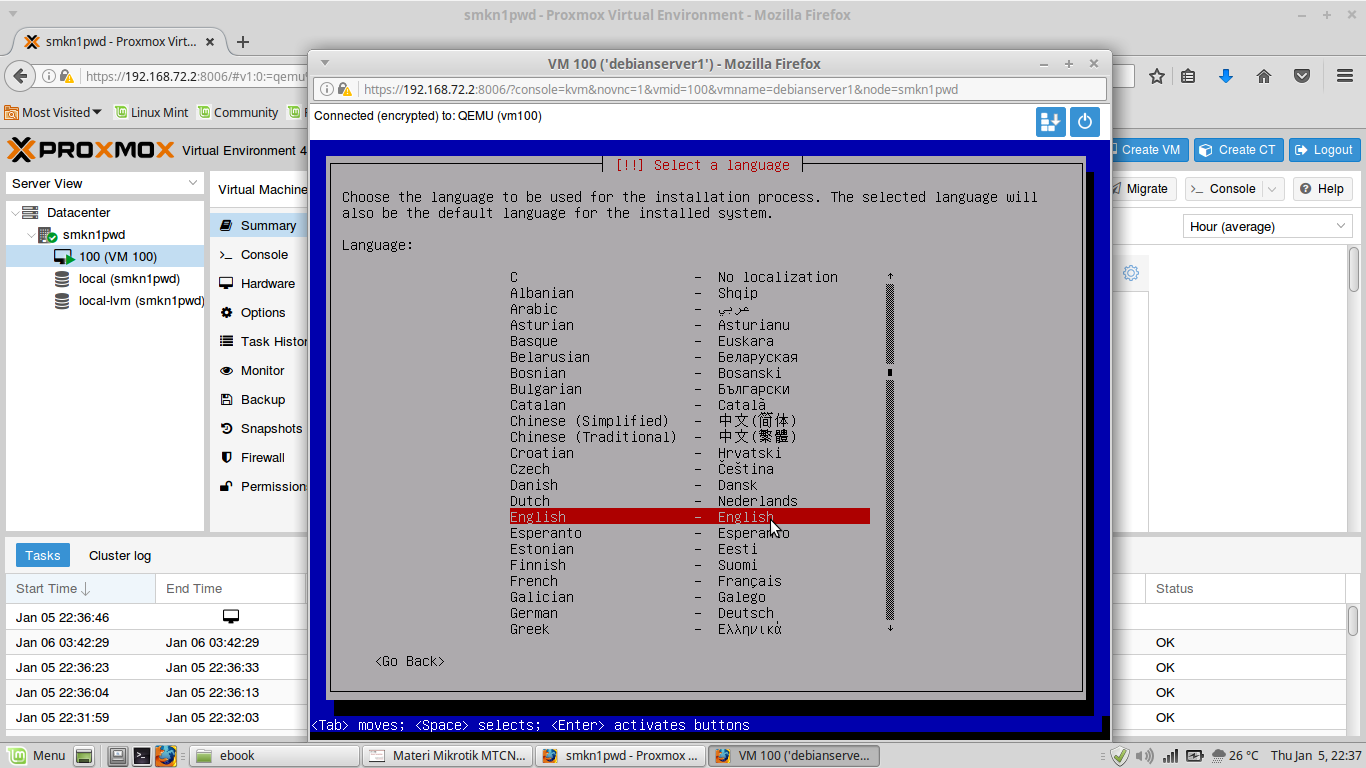Open Options in VM side menu
The image size is (1366, 768).
point(260,313)
